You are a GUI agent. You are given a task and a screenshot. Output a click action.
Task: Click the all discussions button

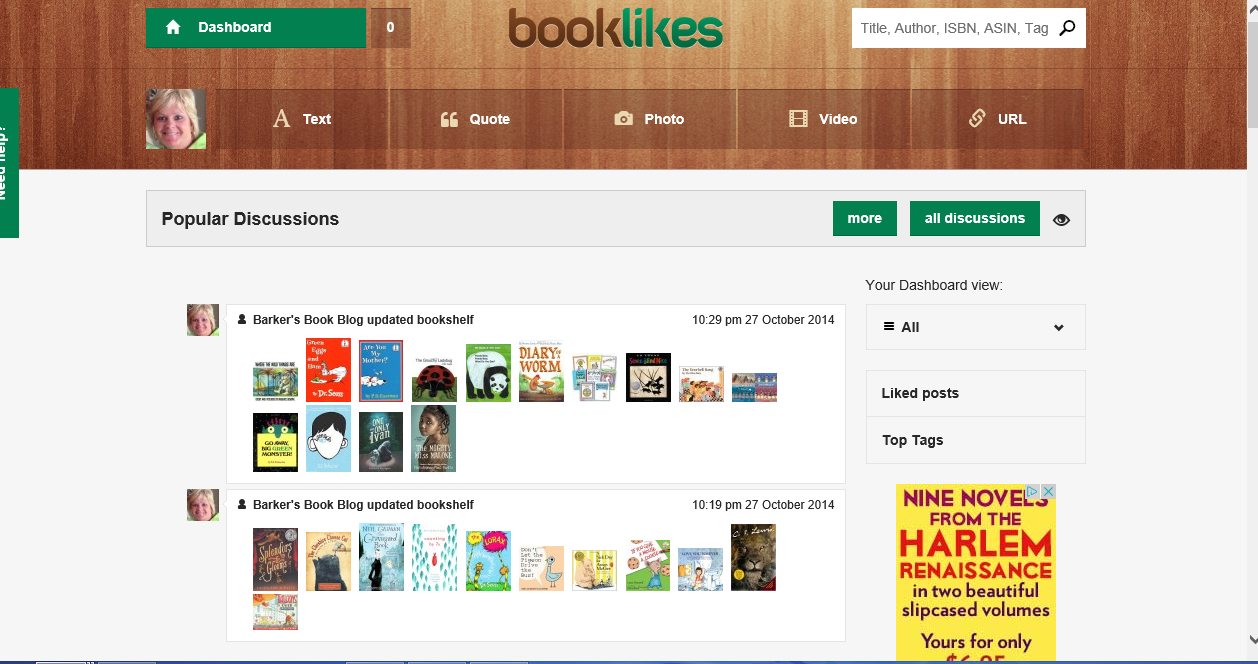[974, 218]
